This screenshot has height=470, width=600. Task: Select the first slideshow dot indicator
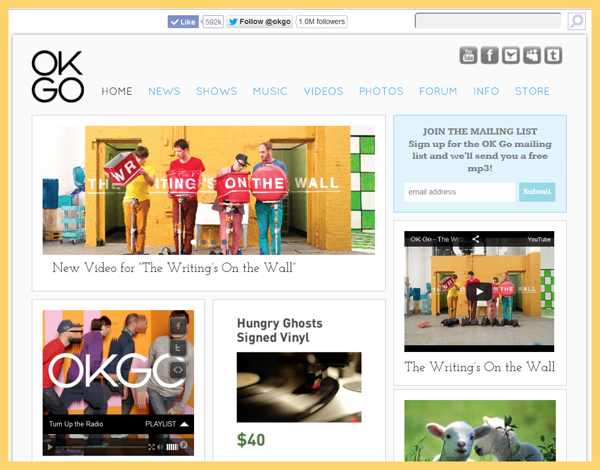click(x=194, y=242)
